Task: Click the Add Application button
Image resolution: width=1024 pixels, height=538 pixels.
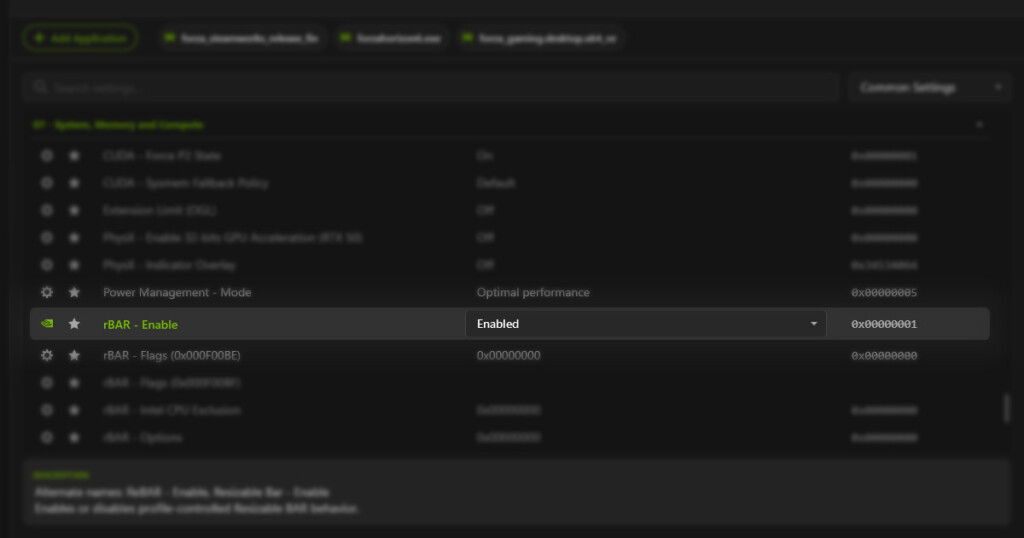Action: tap(80, 38)
